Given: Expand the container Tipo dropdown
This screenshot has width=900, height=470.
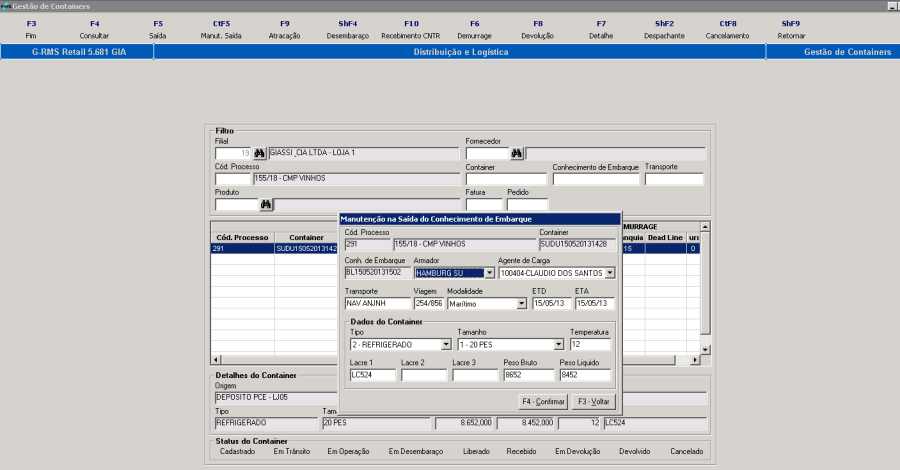Looking at the screenshot, I should click(446, 344).
